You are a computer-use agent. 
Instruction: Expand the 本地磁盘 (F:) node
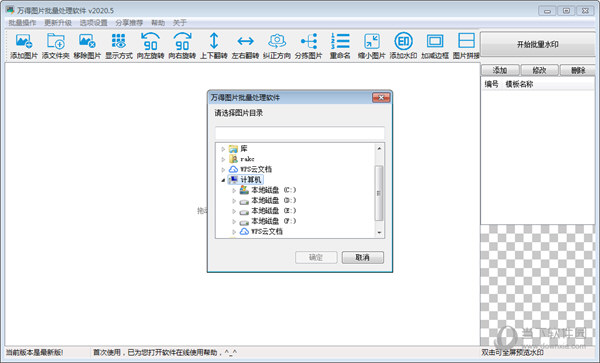tap(234, 221)
